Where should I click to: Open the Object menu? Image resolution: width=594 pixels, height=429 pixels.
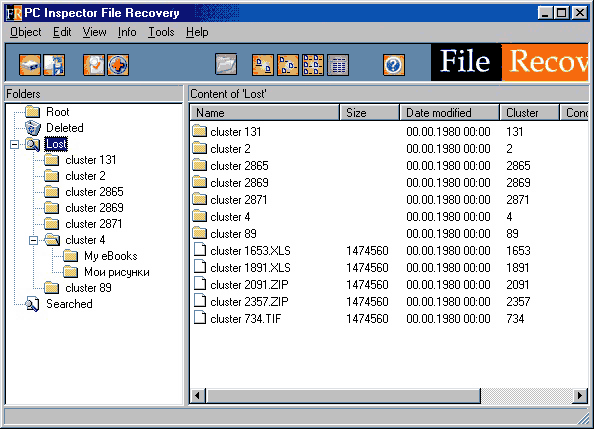coord(26,32)
